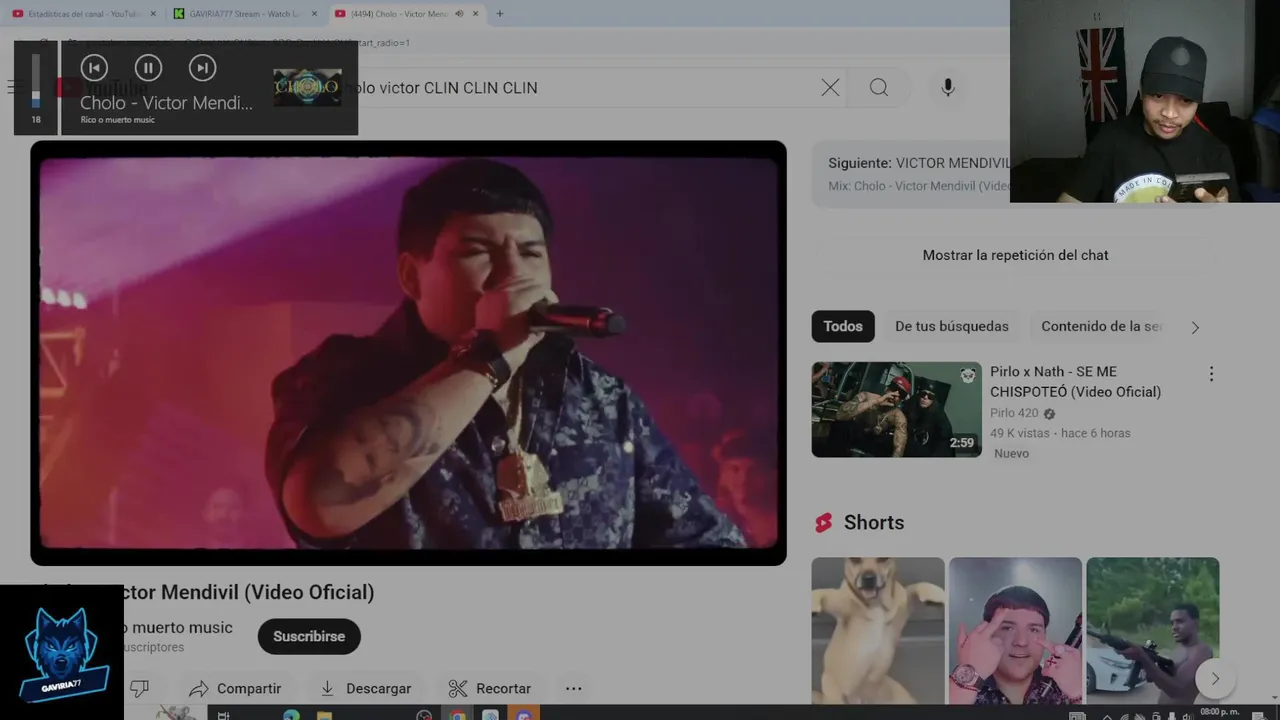Click the 'Compartir' share button
Viewport: 1280px width, 720px height.
236,688
